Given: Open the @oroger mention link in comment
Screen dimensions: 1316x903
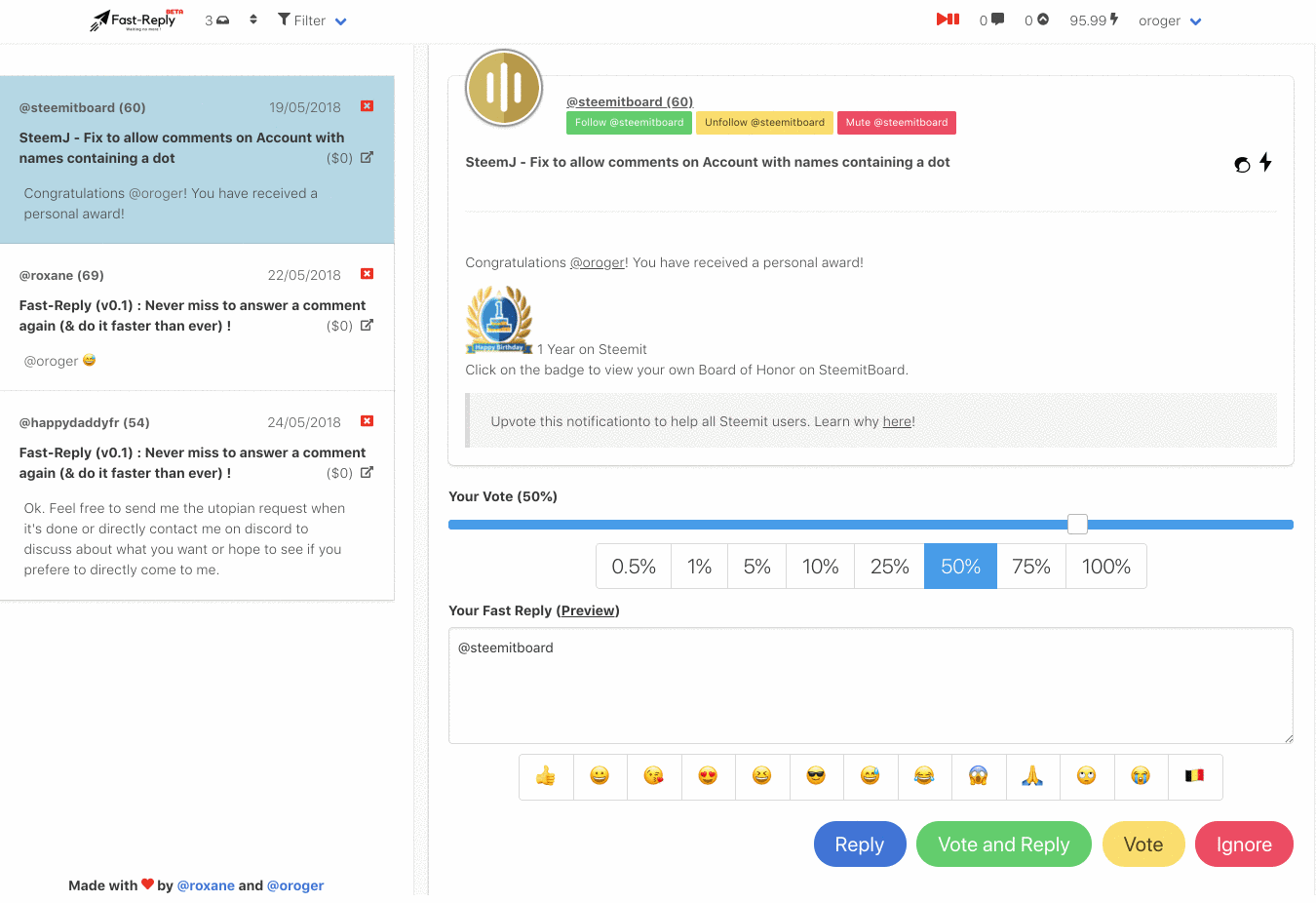Looking at the screenshot, I should [x=597, y=262].
